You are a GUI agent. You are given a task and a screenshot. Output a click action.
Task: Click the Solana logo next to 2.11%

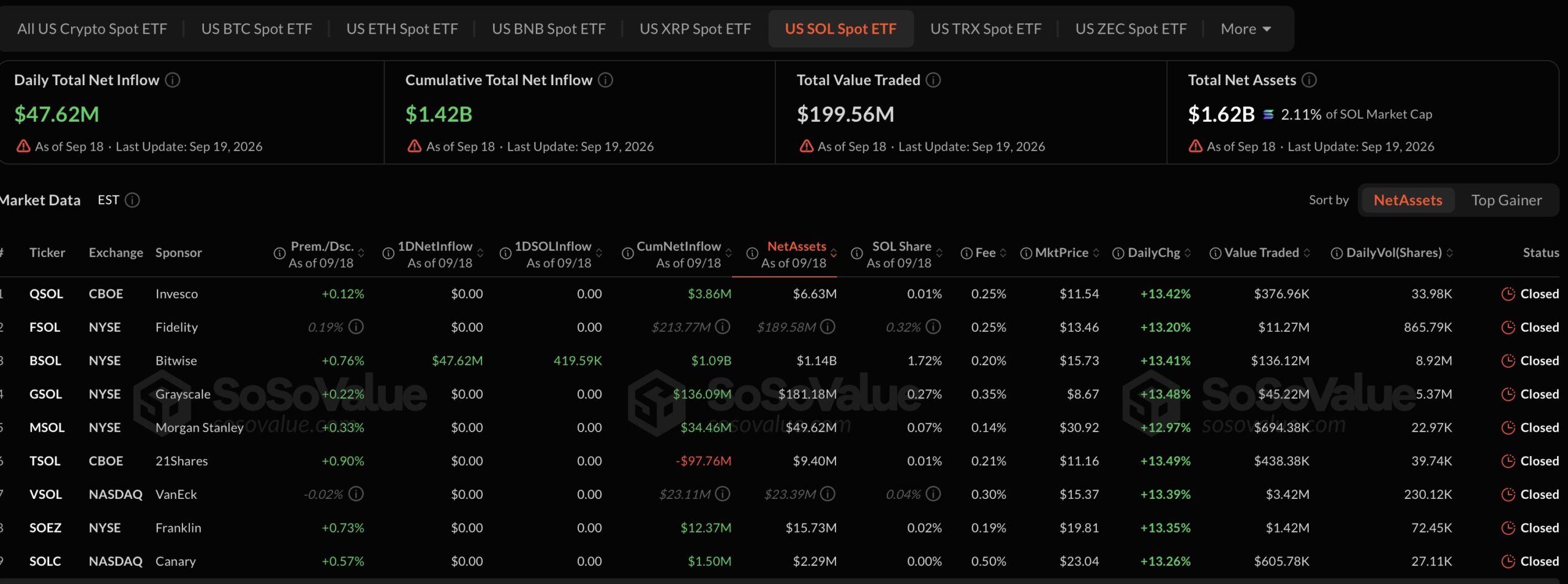[1268, 114]
